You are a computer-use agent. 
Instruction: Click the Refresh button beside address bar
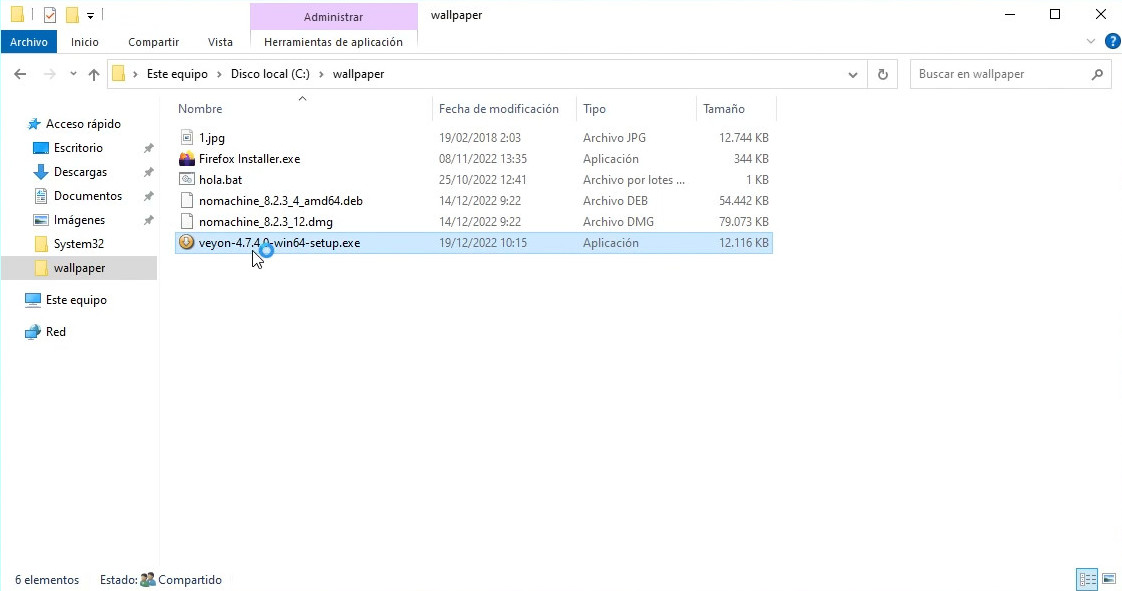882,74
